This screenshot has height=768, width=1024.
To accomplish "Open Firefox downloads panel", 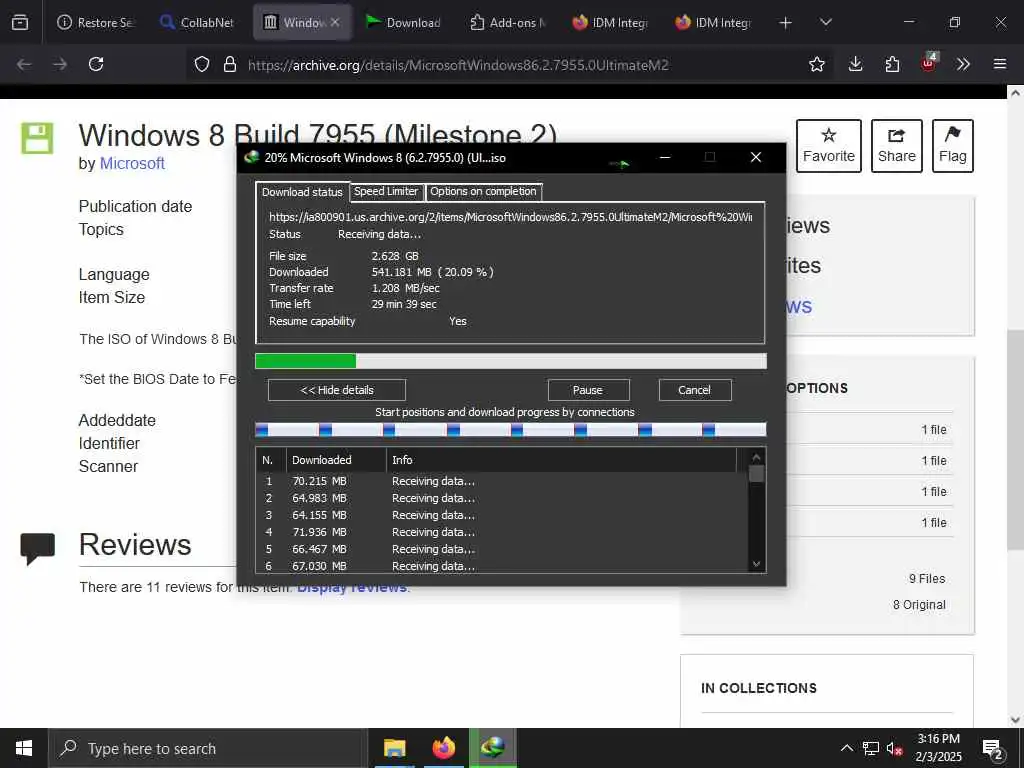I will point(856,64).
